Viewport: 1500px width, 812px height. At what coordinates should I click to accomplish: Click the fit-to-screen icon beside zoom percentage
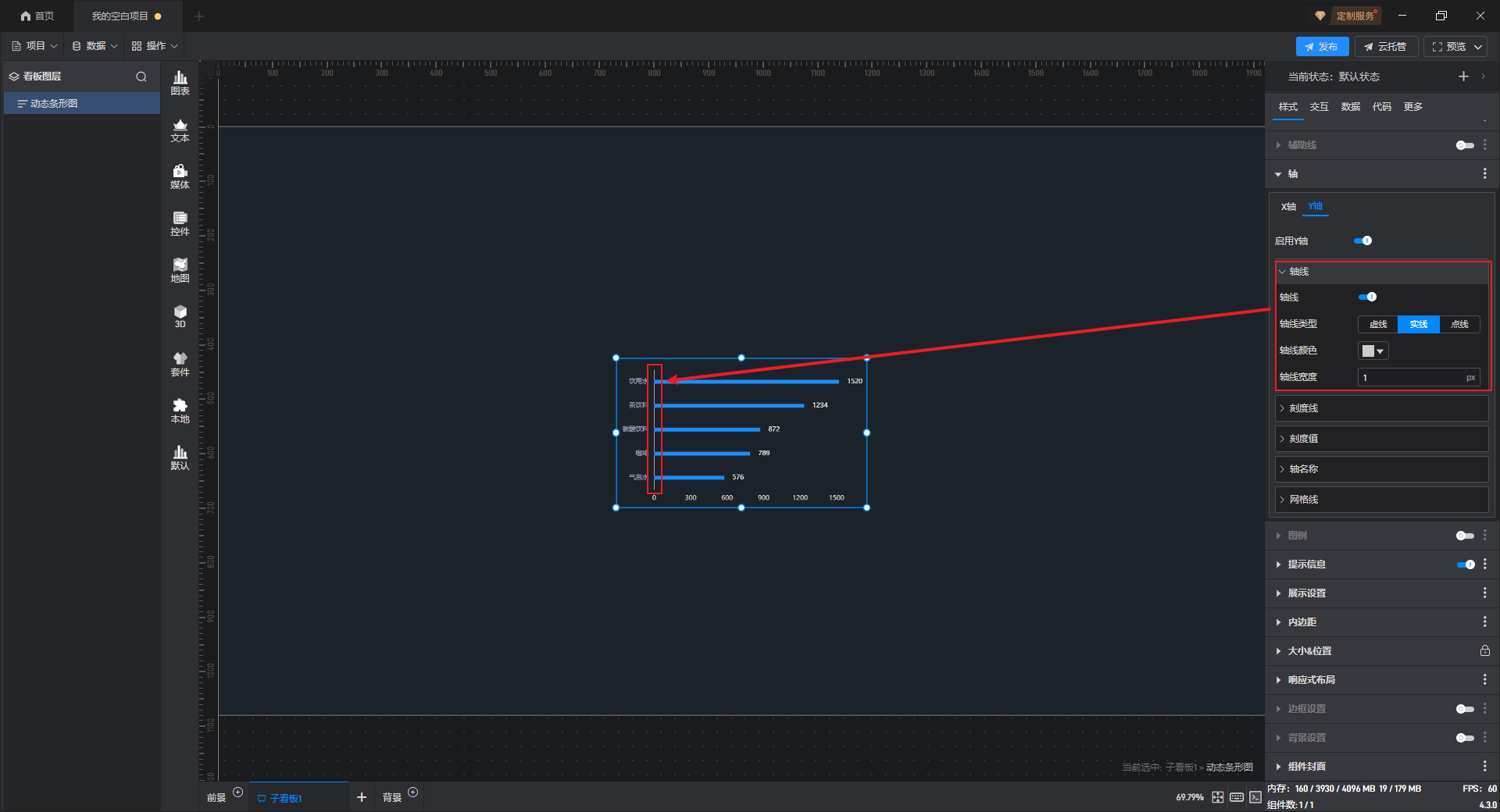[x=1218, y=797]
